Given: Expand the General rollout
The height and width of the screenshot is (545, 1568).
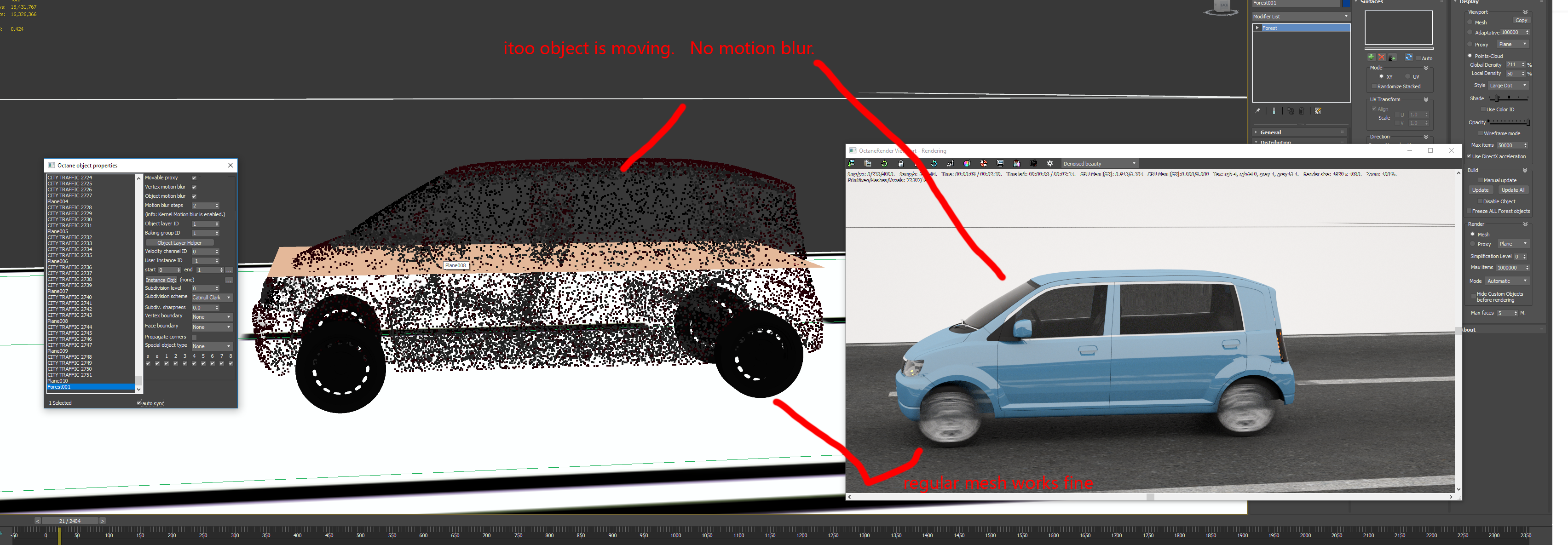Looking at the screenshot, I should point(1270,132).
